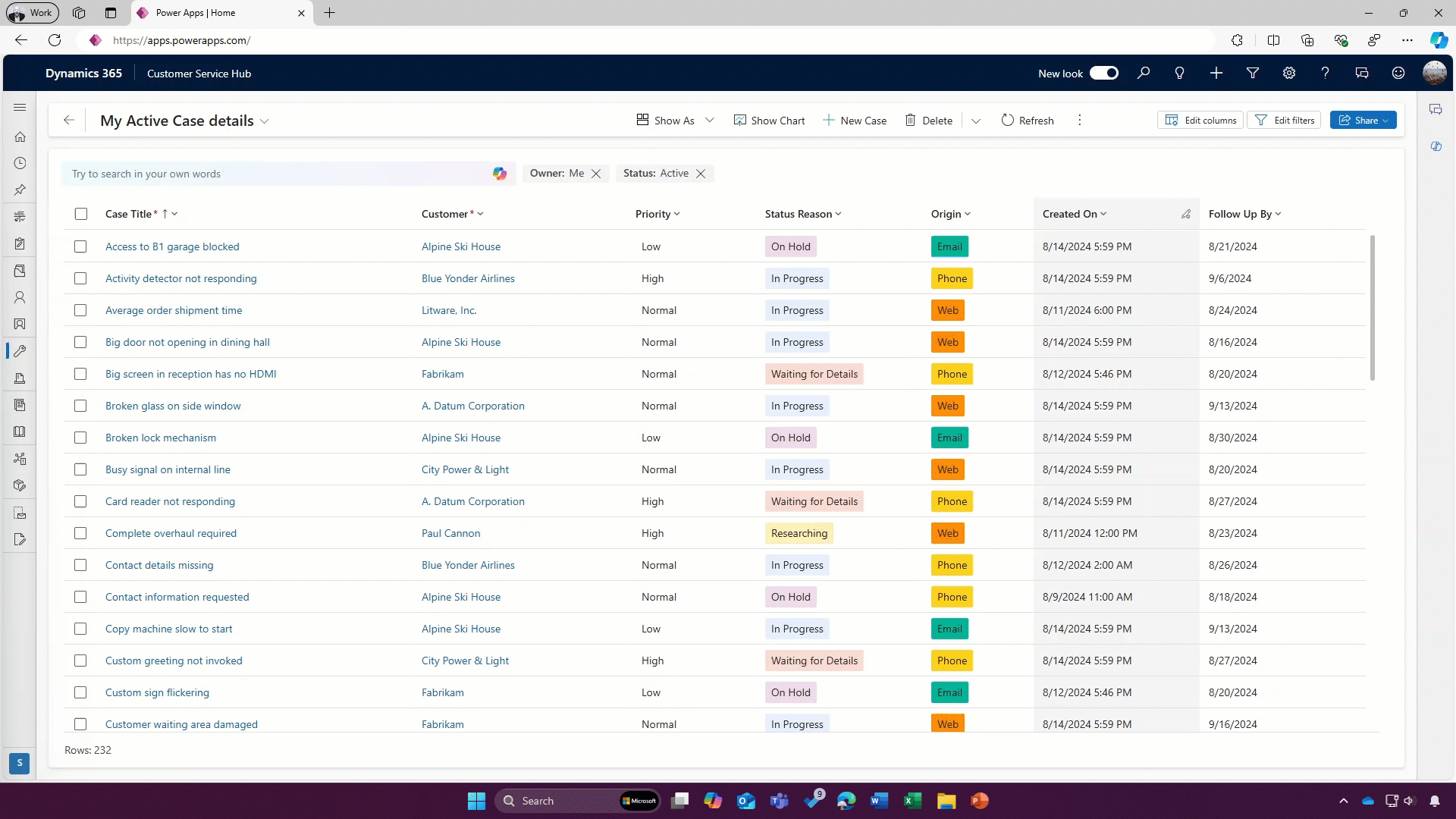Open the chat panel icon in header
Viewport: 1456px width, 819px height.
[x=1362, y=73]
